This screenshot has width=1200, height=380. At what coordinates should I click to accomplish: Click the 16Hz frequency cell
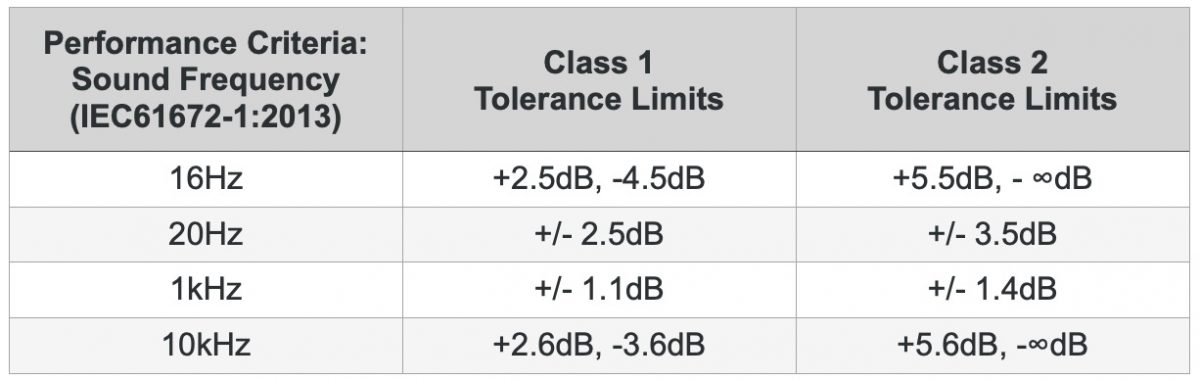(x=207, y=179)
